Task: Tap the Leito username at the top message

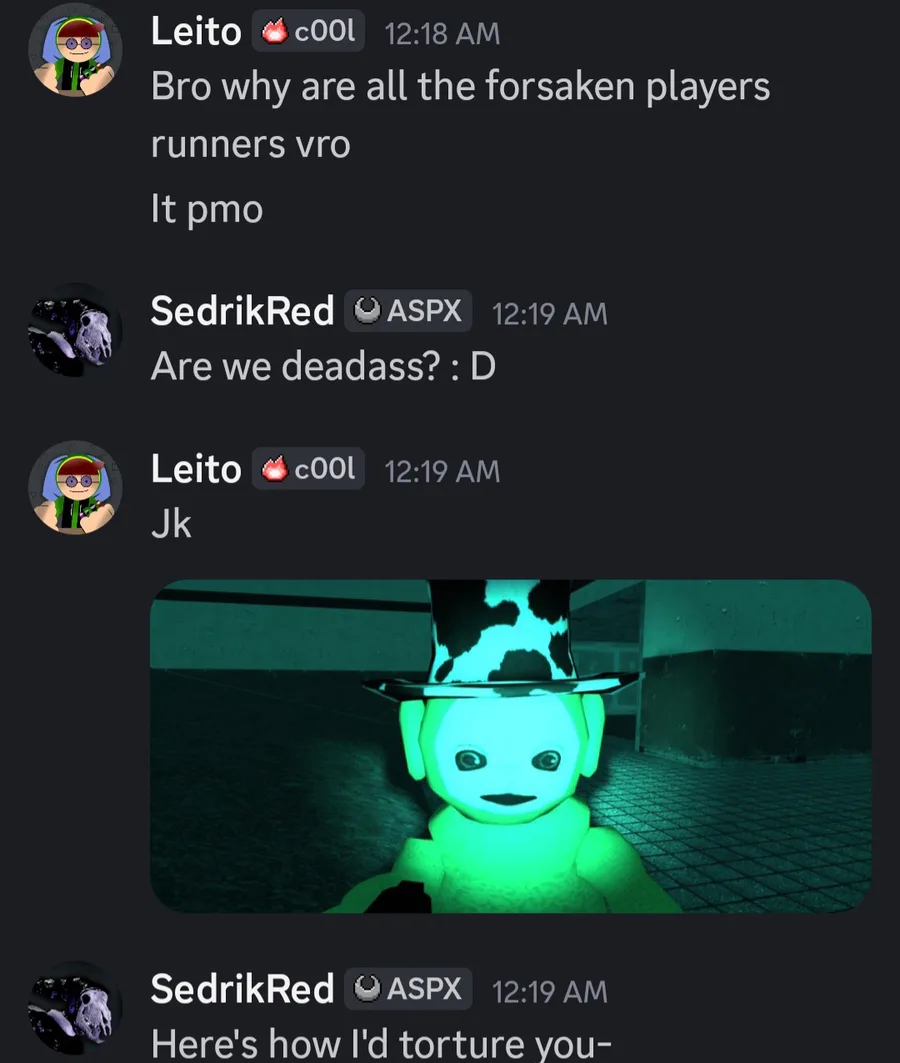Action: pos(196,32)
